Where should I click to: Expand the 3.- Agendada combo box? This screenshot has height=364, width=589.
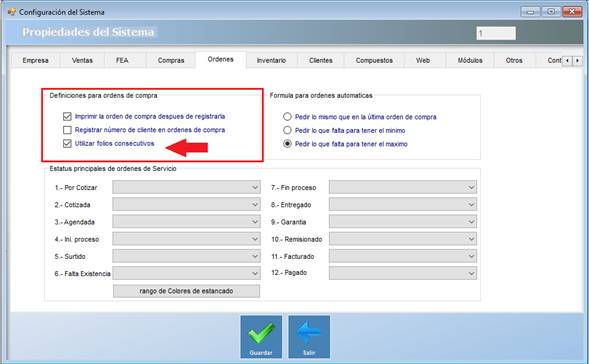tap(186, 222)
